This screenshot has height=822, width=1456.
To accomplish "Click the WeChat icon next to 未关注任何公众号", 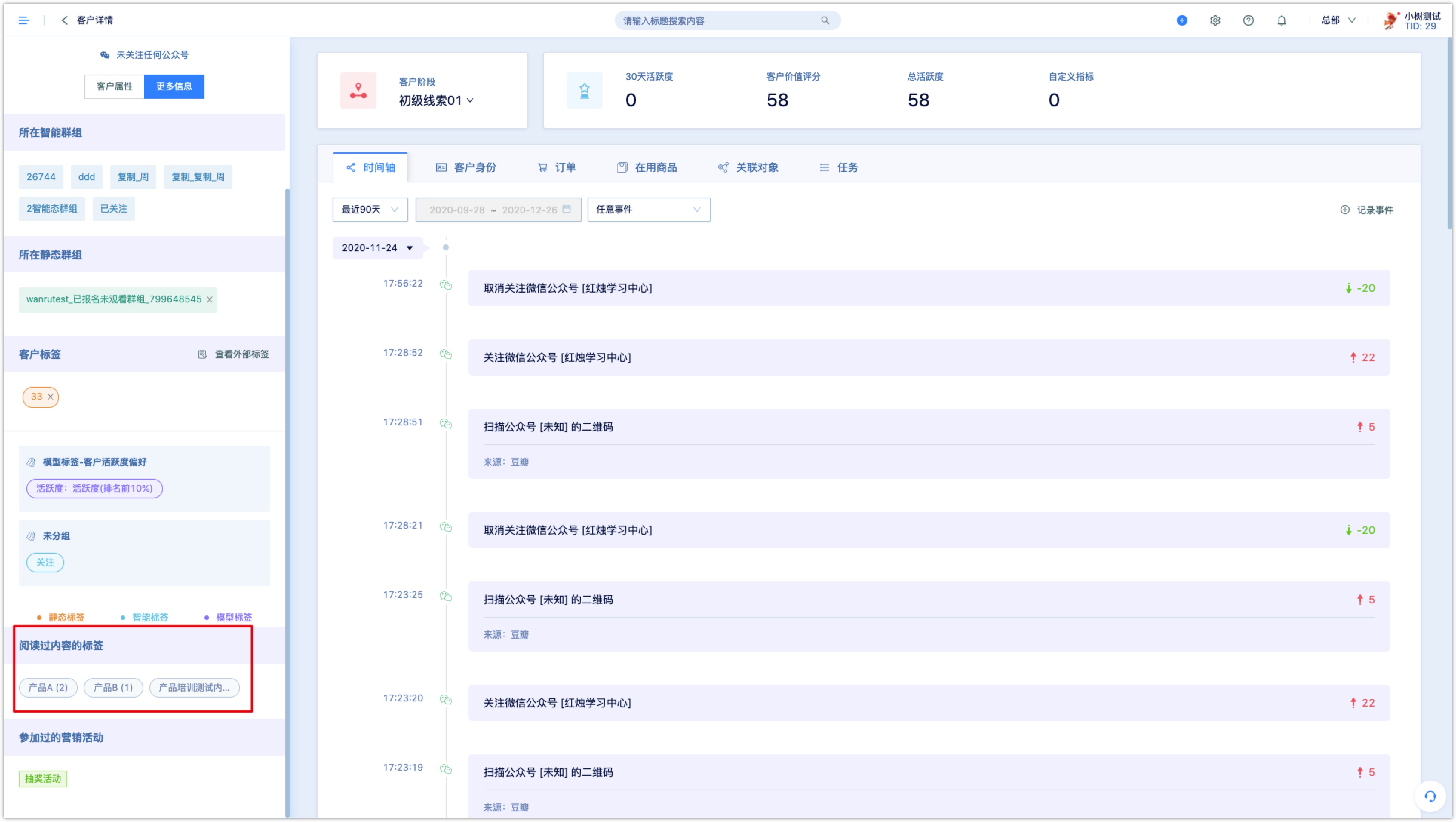I will coord(104,55).
